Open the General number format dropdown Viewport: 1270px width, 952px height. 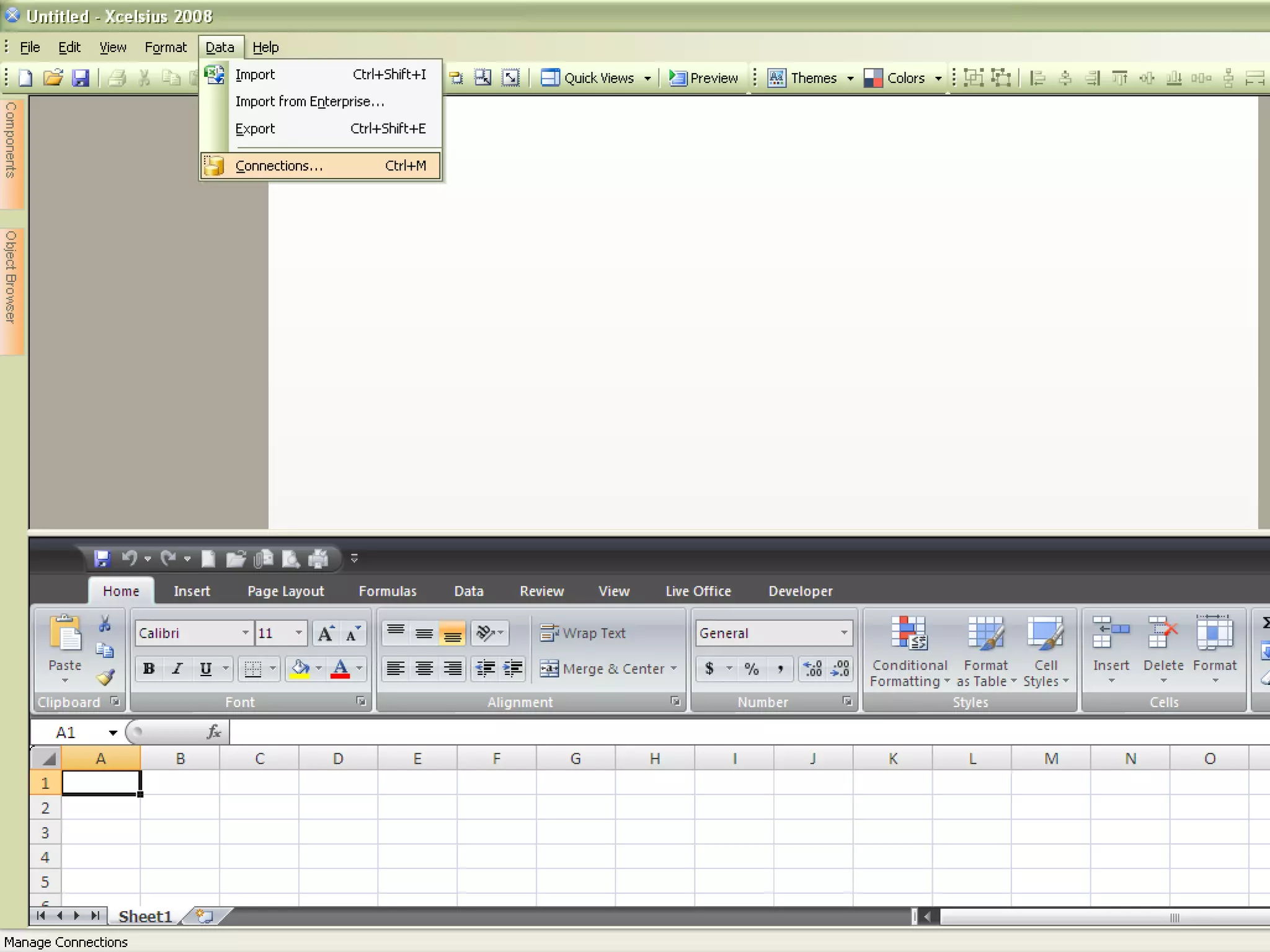tap(844, 633)
